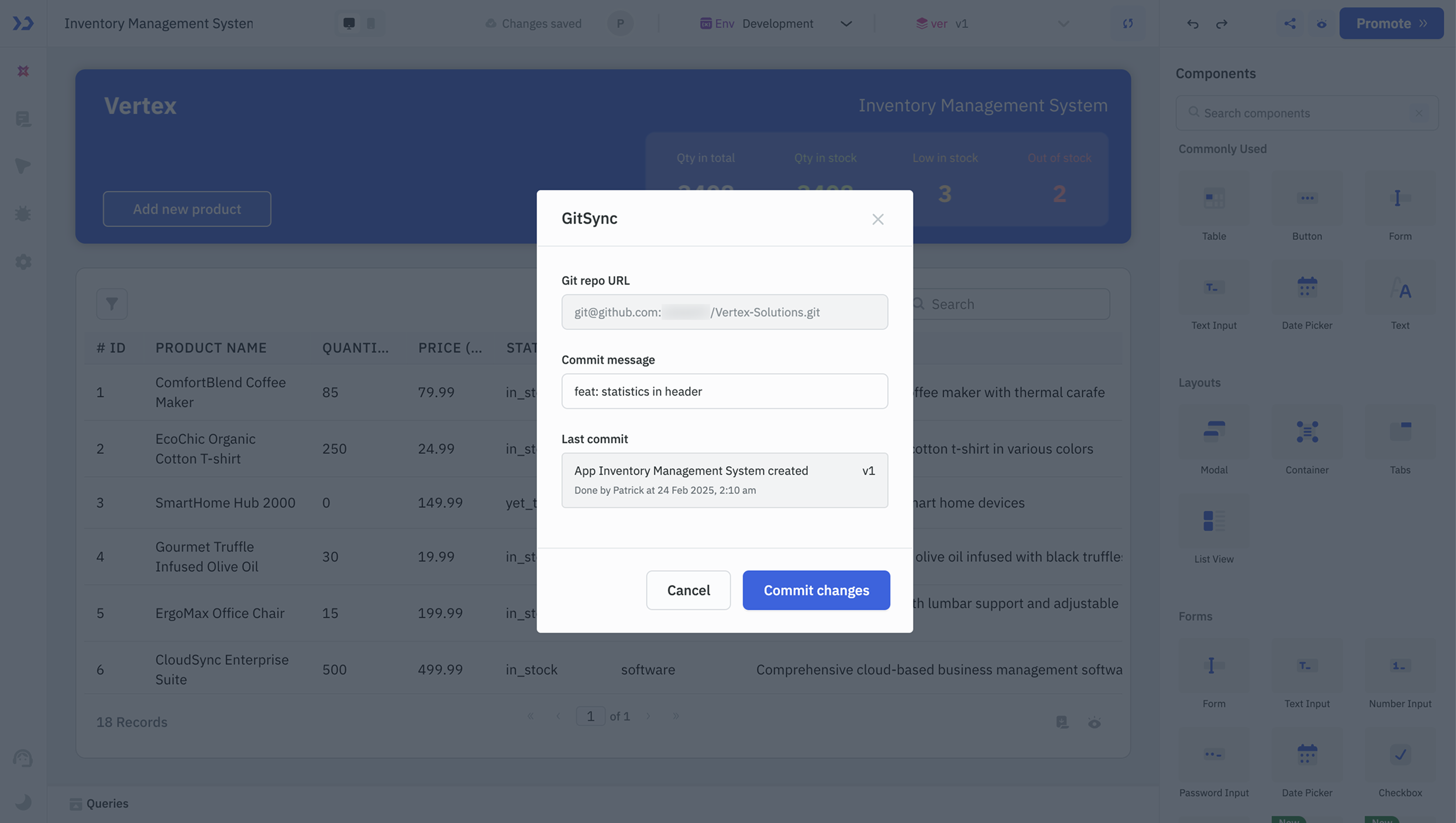The width and height of the screenshot is (1456, 823).
Task: Open the version v1 dropdown
Action: point(1063,23)
